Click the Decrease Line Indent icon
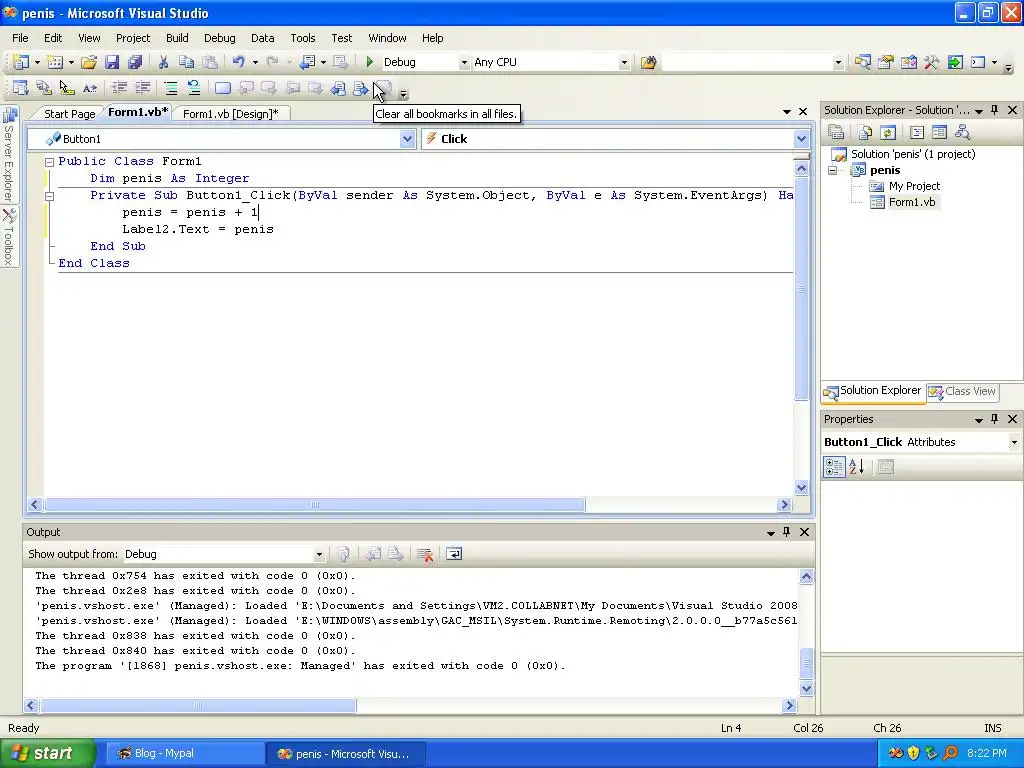 120,88
